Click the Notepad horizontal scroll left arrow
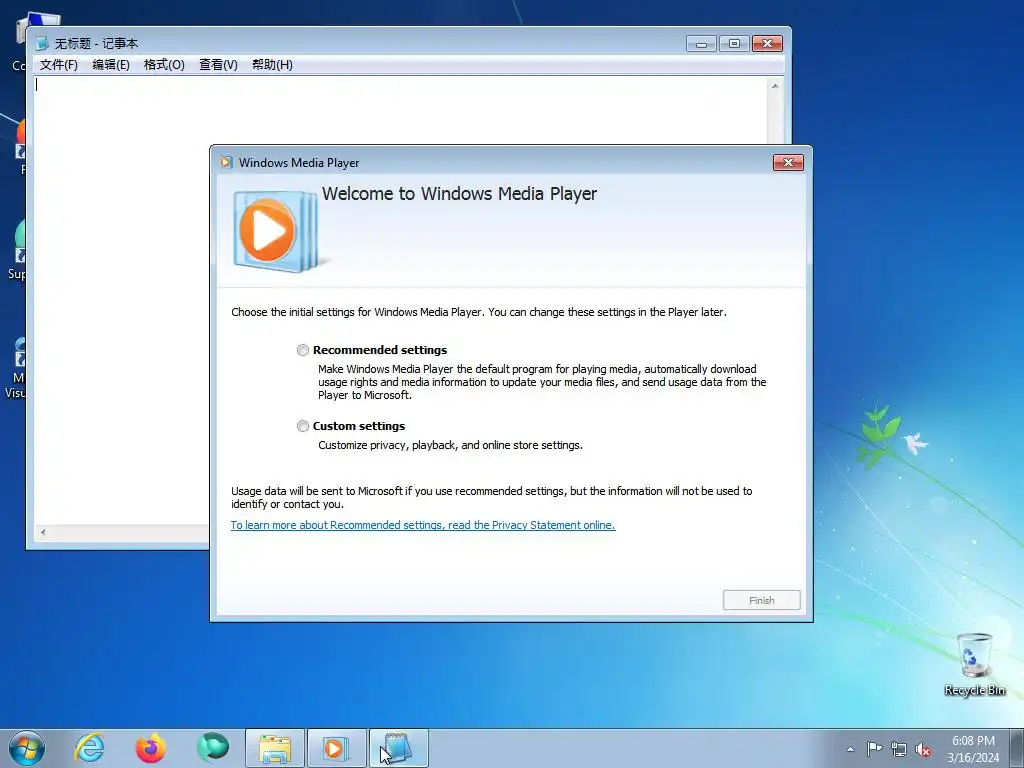This screenshot has width=1024, height=768. point(43,532)
